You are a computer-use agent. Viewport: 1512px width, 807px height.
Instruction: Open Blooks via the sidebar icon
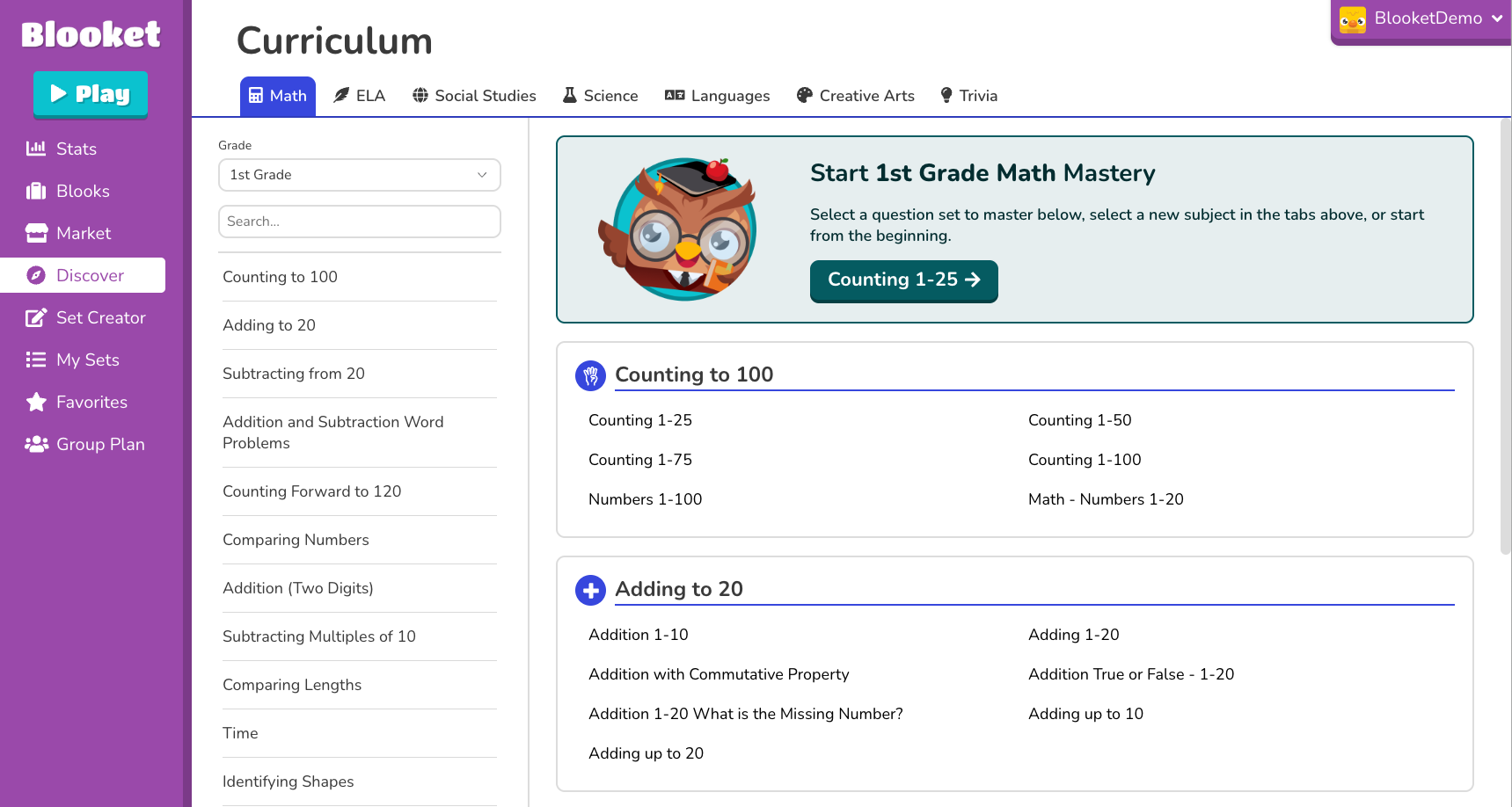36,191
